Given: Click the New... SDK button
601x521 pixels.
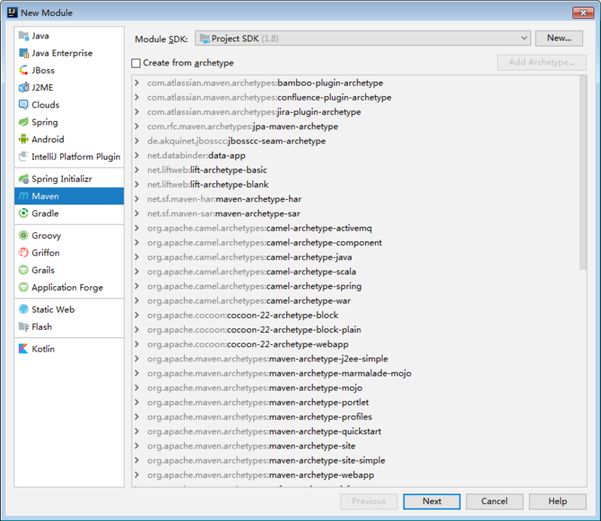Looking at the screenshot, I should [x=559, y=38].
